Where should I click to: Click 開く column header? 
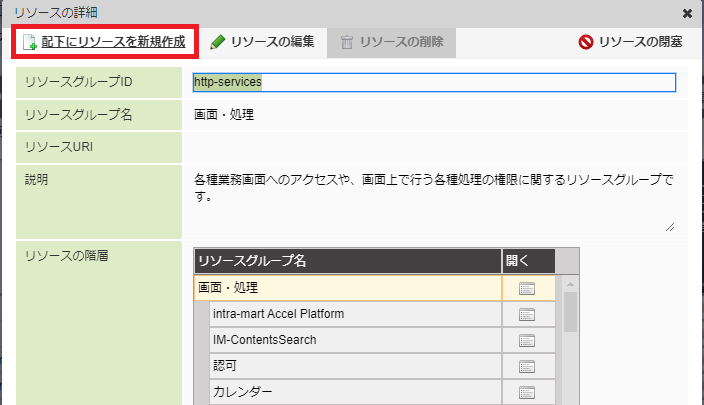(528, 261)
